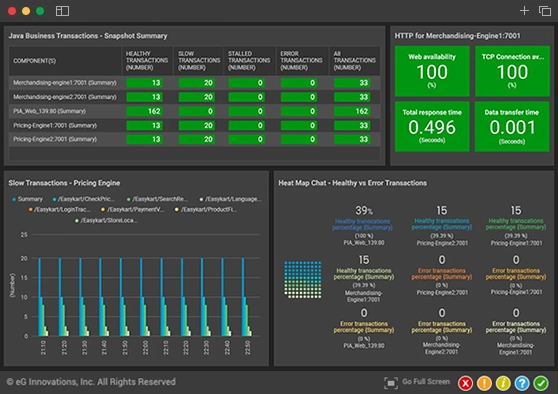Open the Web availability 100% tile
The image size is (558, 394).
tap(432, 71)
